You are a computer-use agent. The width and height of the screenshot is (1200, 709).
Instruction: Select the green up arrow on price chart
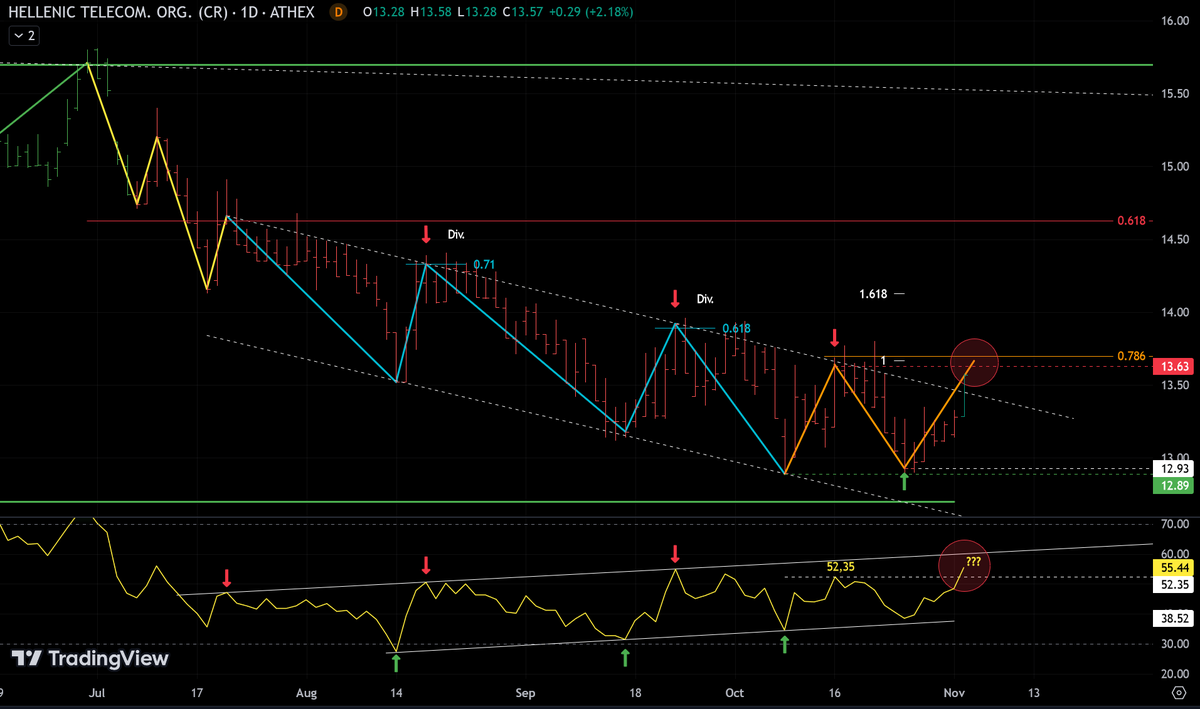click(x=905, y=482)
